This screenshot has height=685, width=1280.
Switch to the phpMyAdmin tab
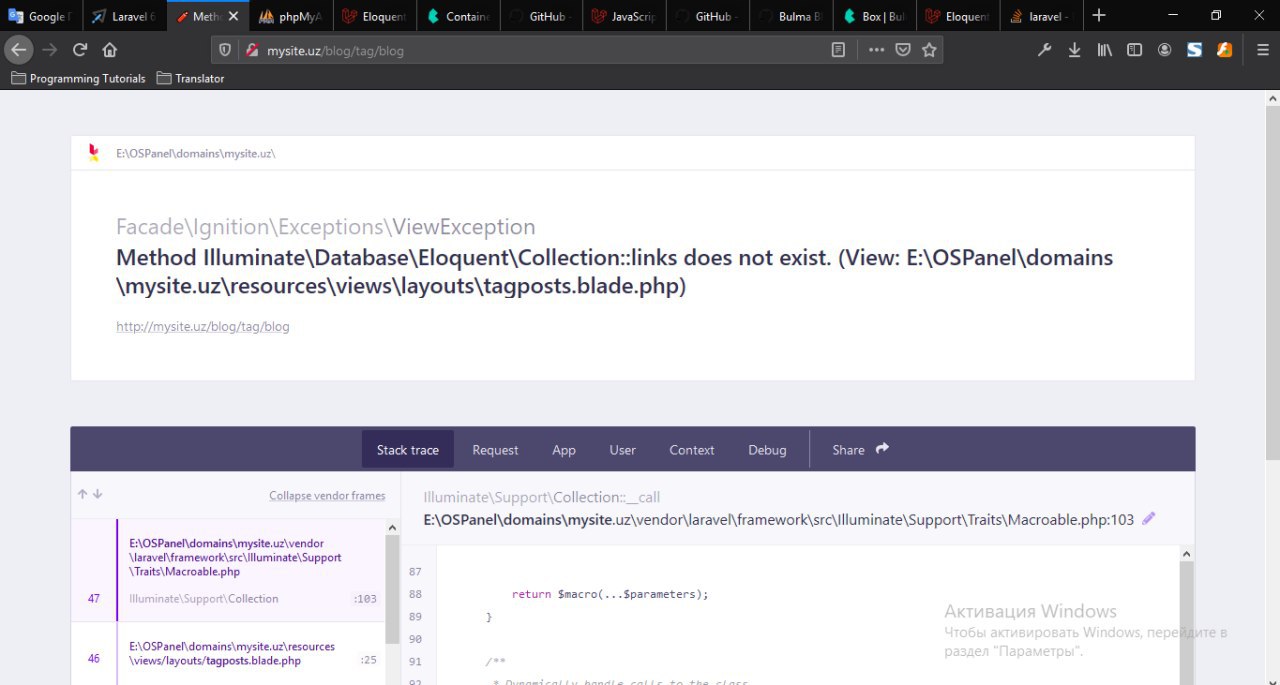click(292, 16)
